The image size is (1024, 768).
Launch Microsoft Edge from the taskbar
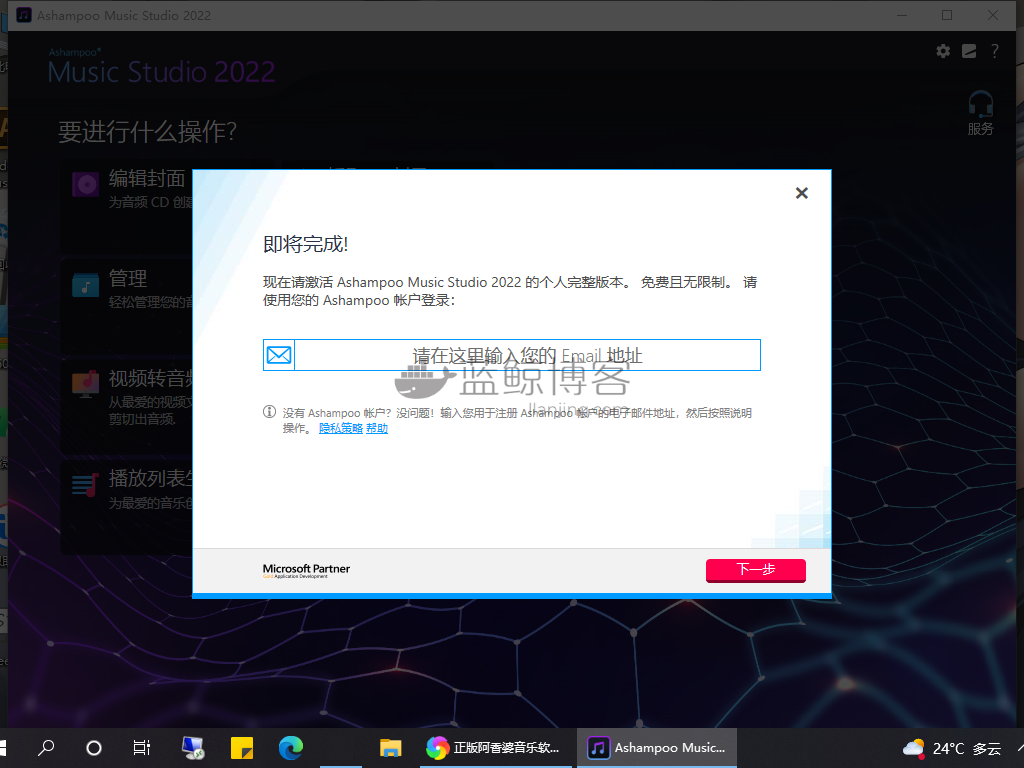click(291, 748)
